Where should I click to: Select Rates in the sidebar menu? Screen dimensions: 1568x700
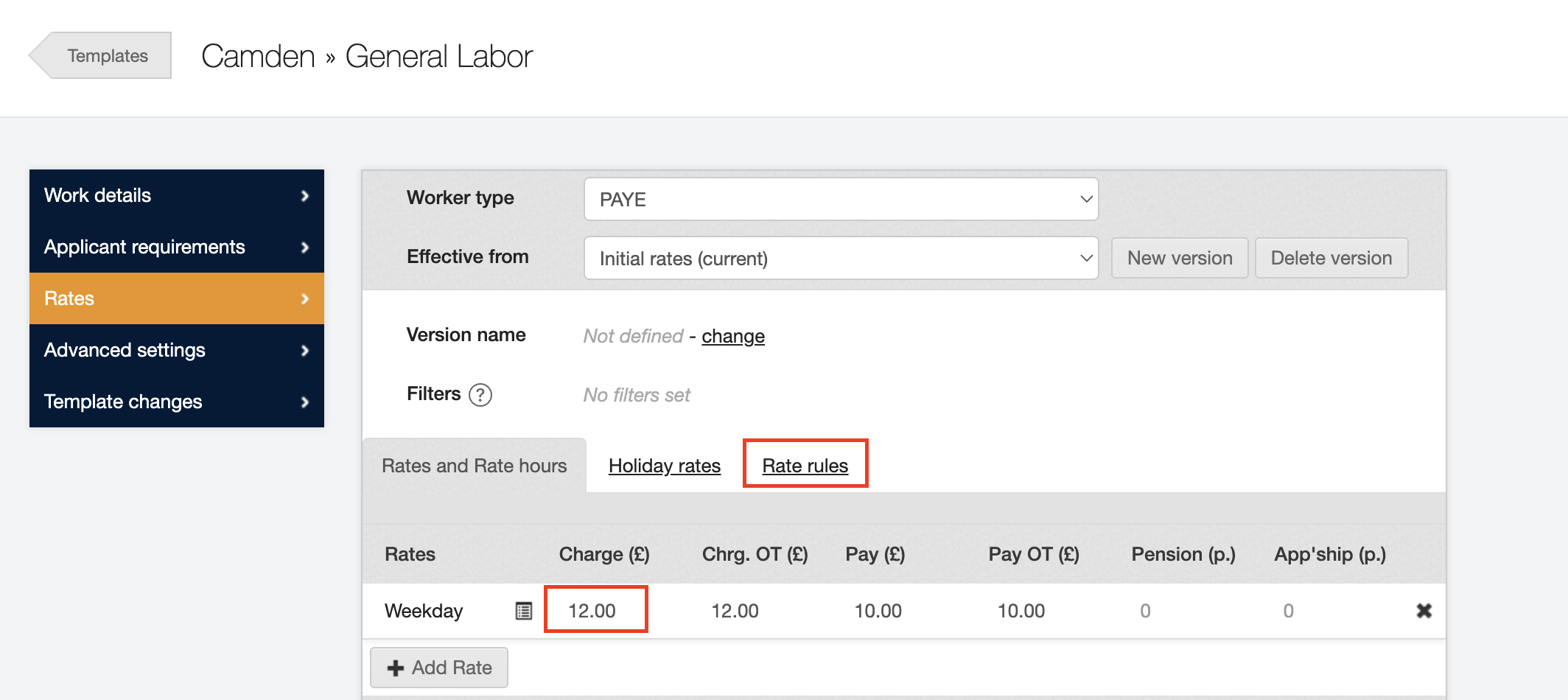pyautogui.click(x=177, y=298)
